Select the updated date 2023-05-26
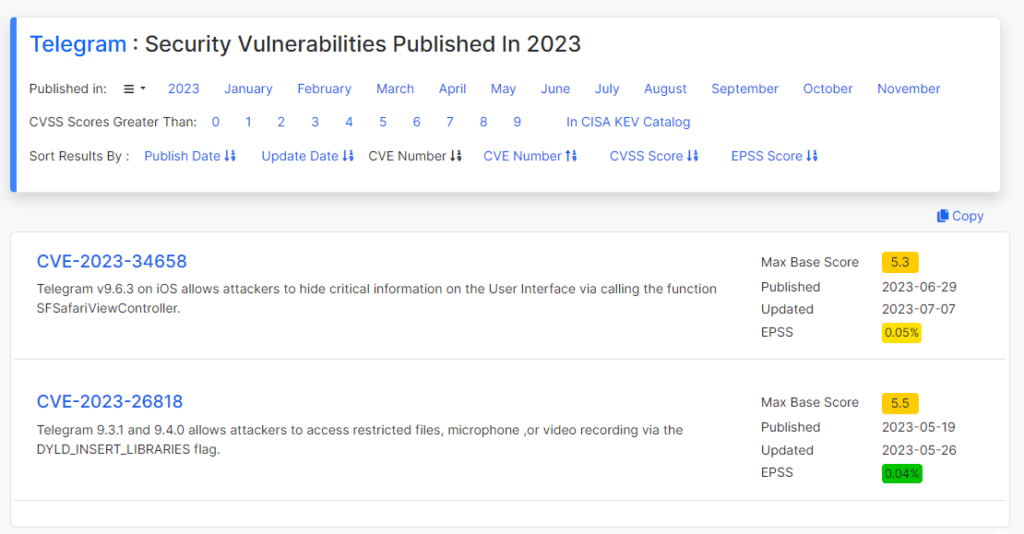1024x534 pixels. click(x=919, y=450)
